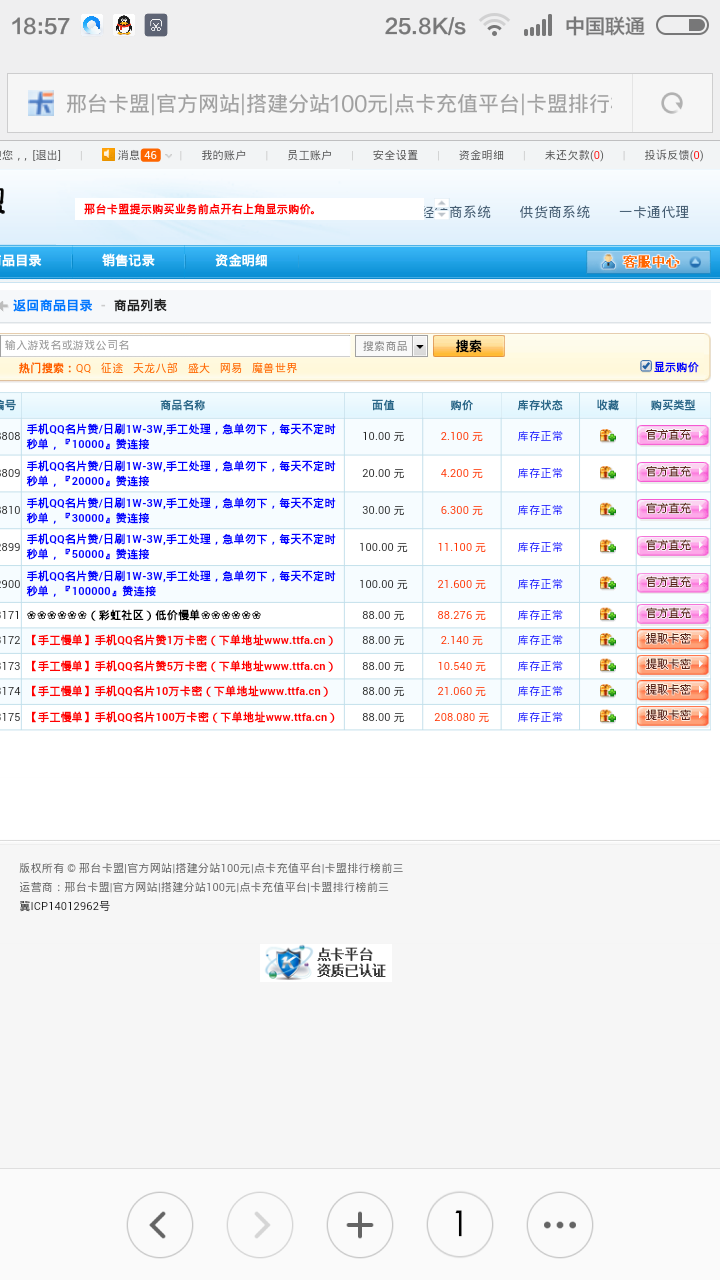The width and height of the screenshot is (720, 1280).
Task: Switch to the 销售记录 tab
Action: pos(128,261)
